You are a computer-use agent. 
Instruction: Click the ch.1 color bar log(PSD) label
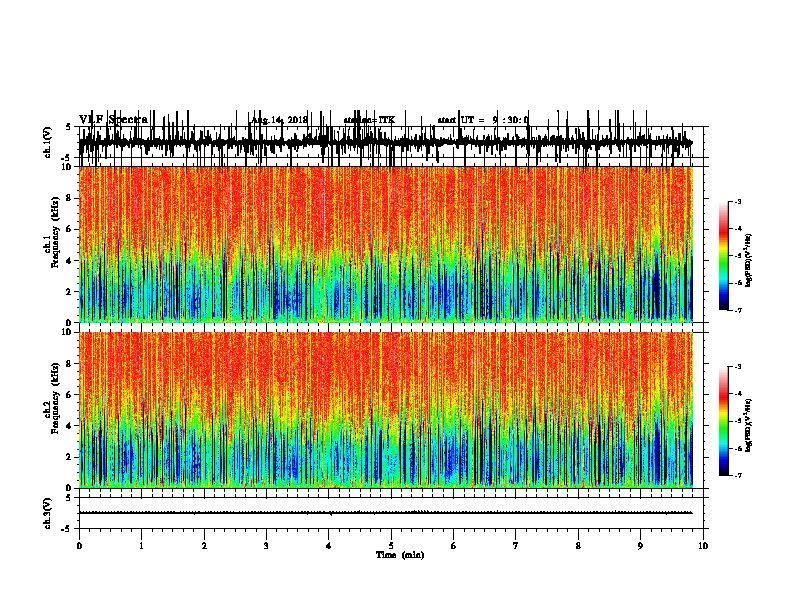click(749, 260)
